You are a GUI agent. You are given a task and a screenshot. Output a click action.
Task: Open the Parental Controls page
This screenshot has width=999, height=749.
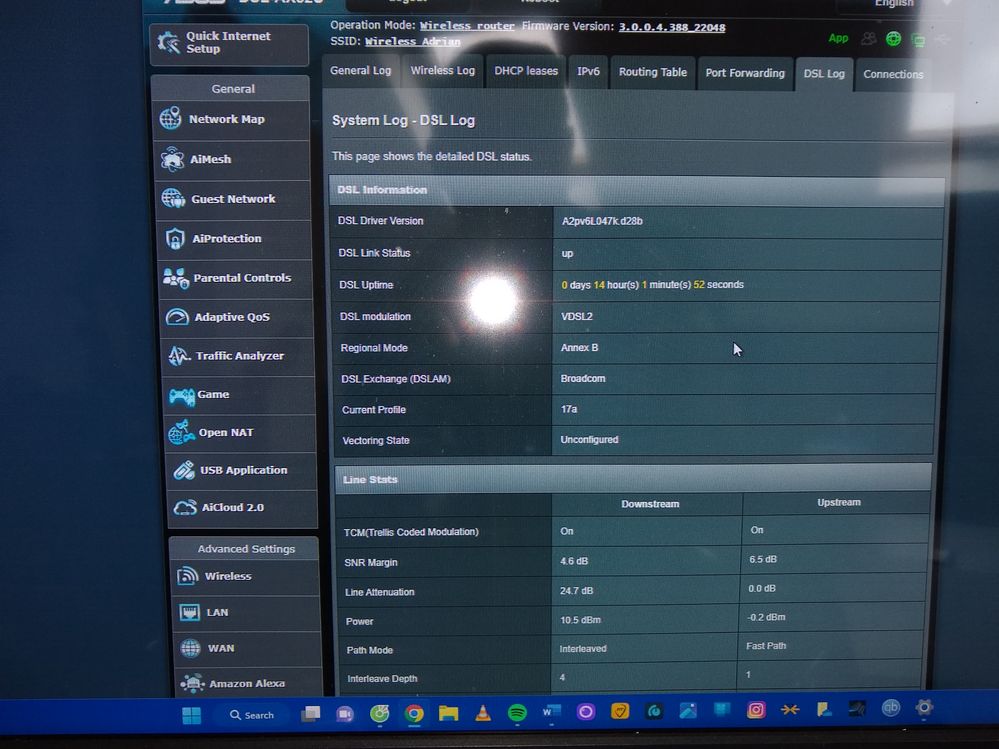pyautogui.click(x=241, y=278)
